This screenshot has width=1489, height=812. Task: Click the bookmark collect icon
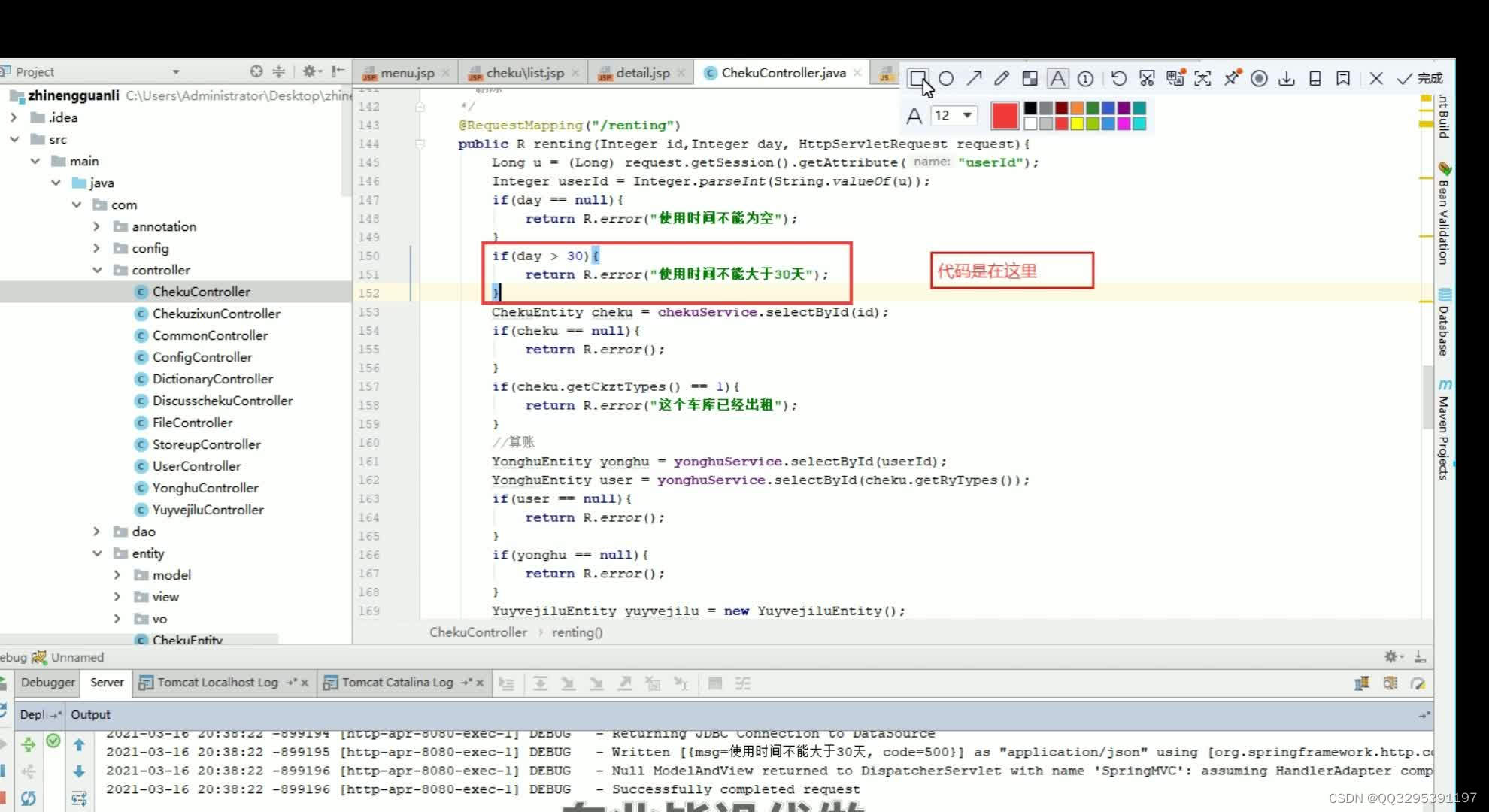coord(1343,78)
